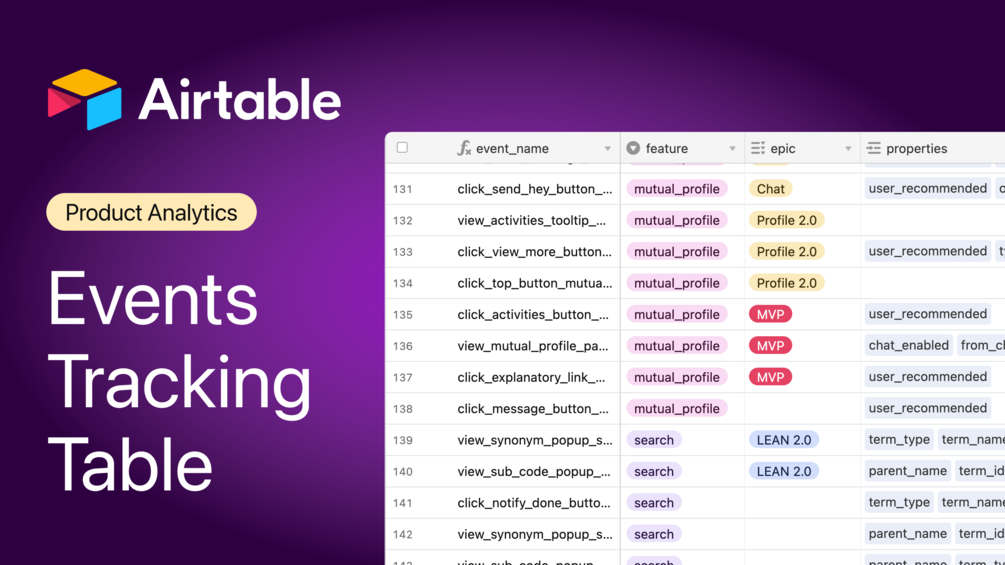
Task: Select row number 140
Action: (x=403, y=471)
